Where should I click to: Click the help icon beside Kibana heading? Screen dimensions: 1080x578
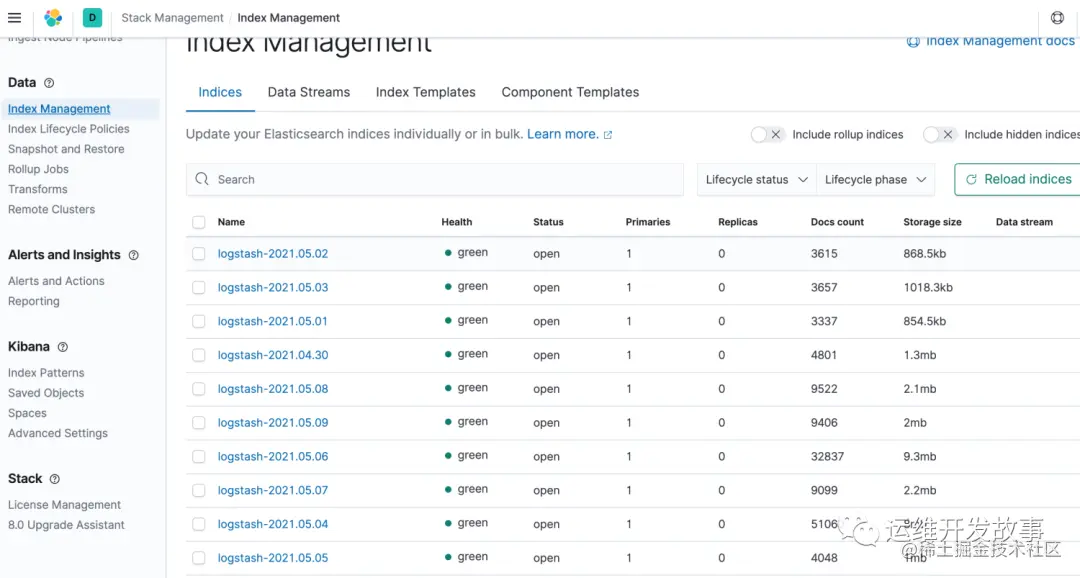click(63, 347)
